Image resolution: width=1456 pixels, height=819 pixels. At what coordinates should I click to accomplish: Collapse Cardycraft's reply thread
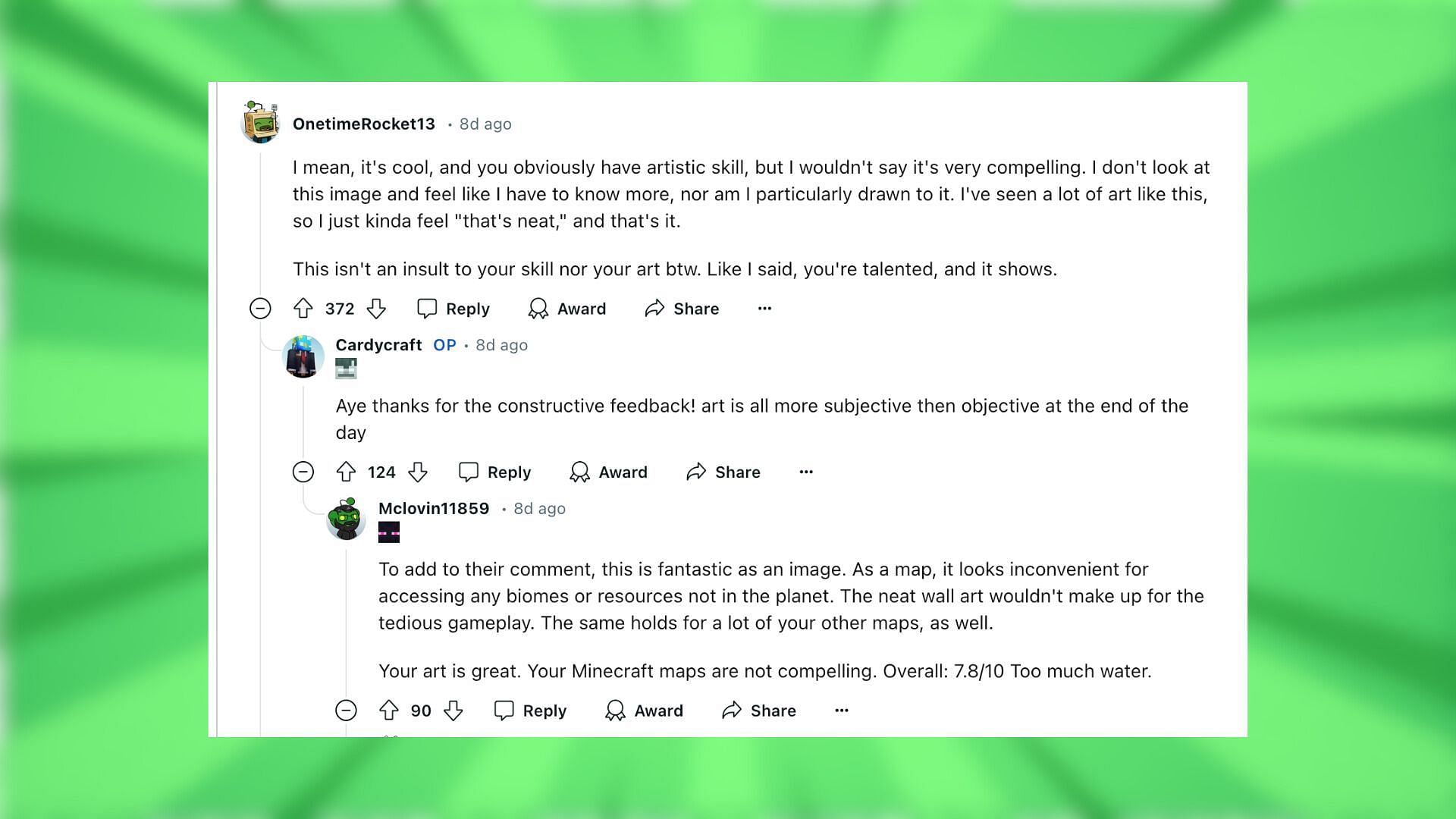(302, 472)
